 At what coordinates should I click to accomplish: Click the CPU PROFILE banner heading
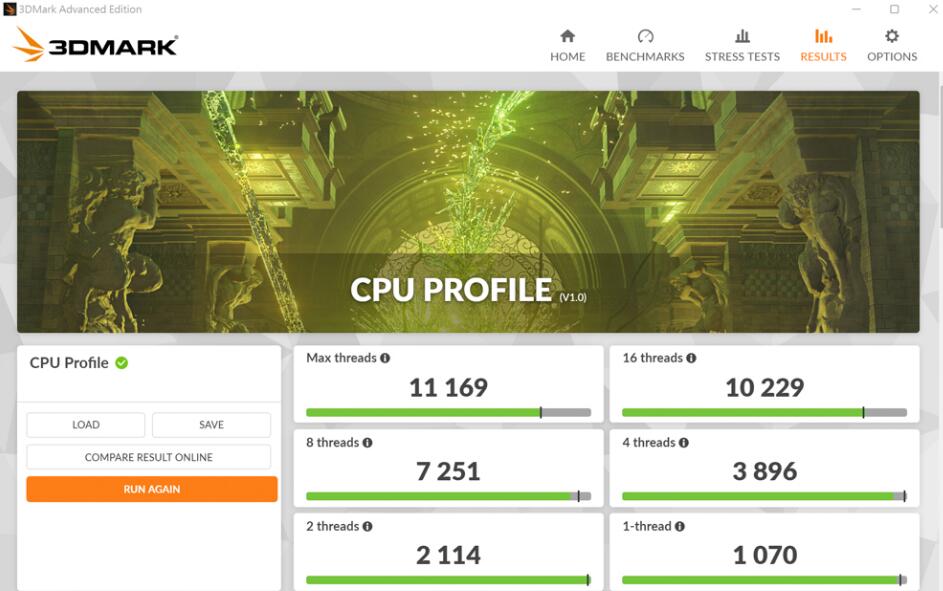(x=451, y=290)
